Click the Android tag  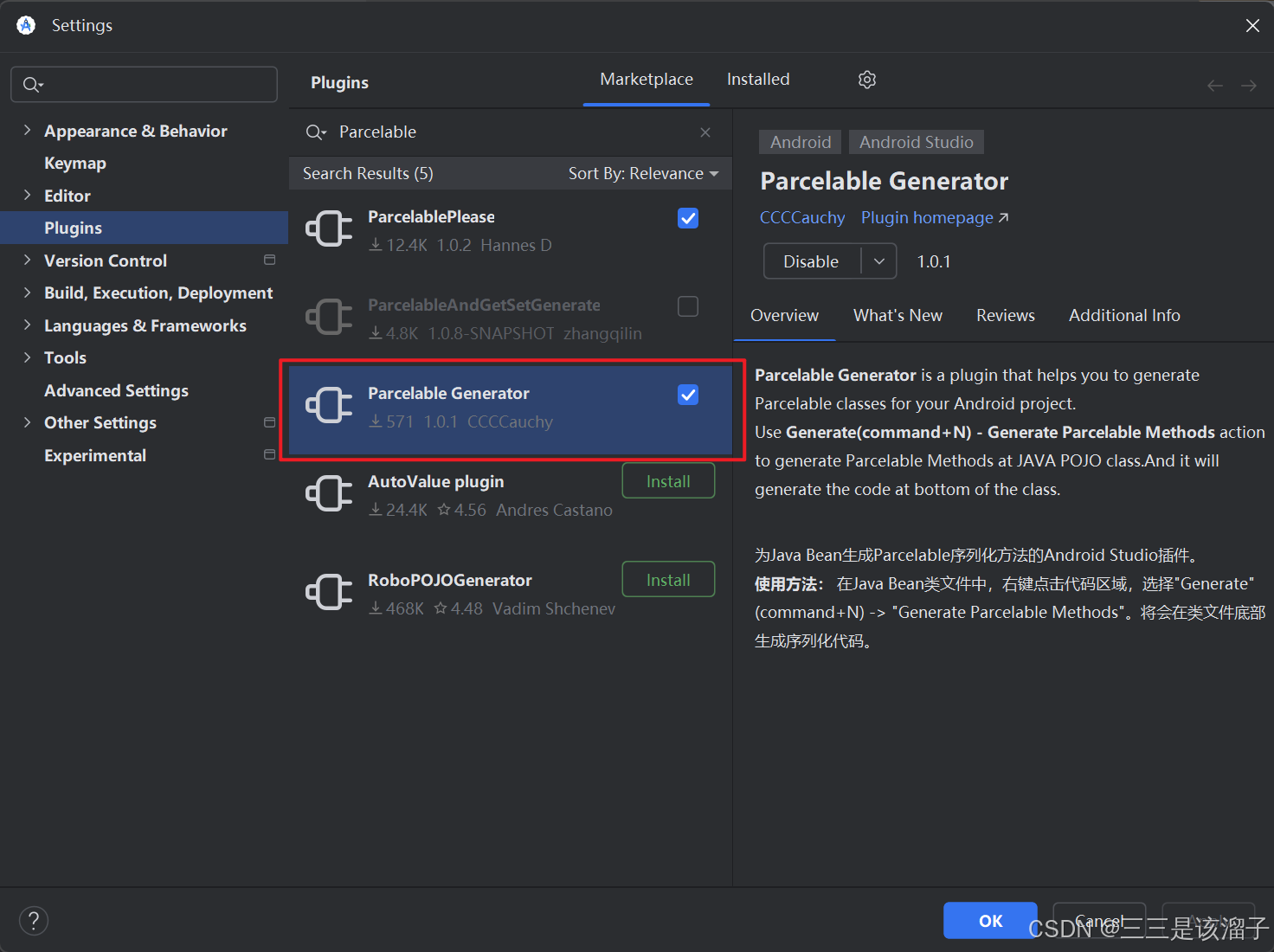click(x=801, y=142)
